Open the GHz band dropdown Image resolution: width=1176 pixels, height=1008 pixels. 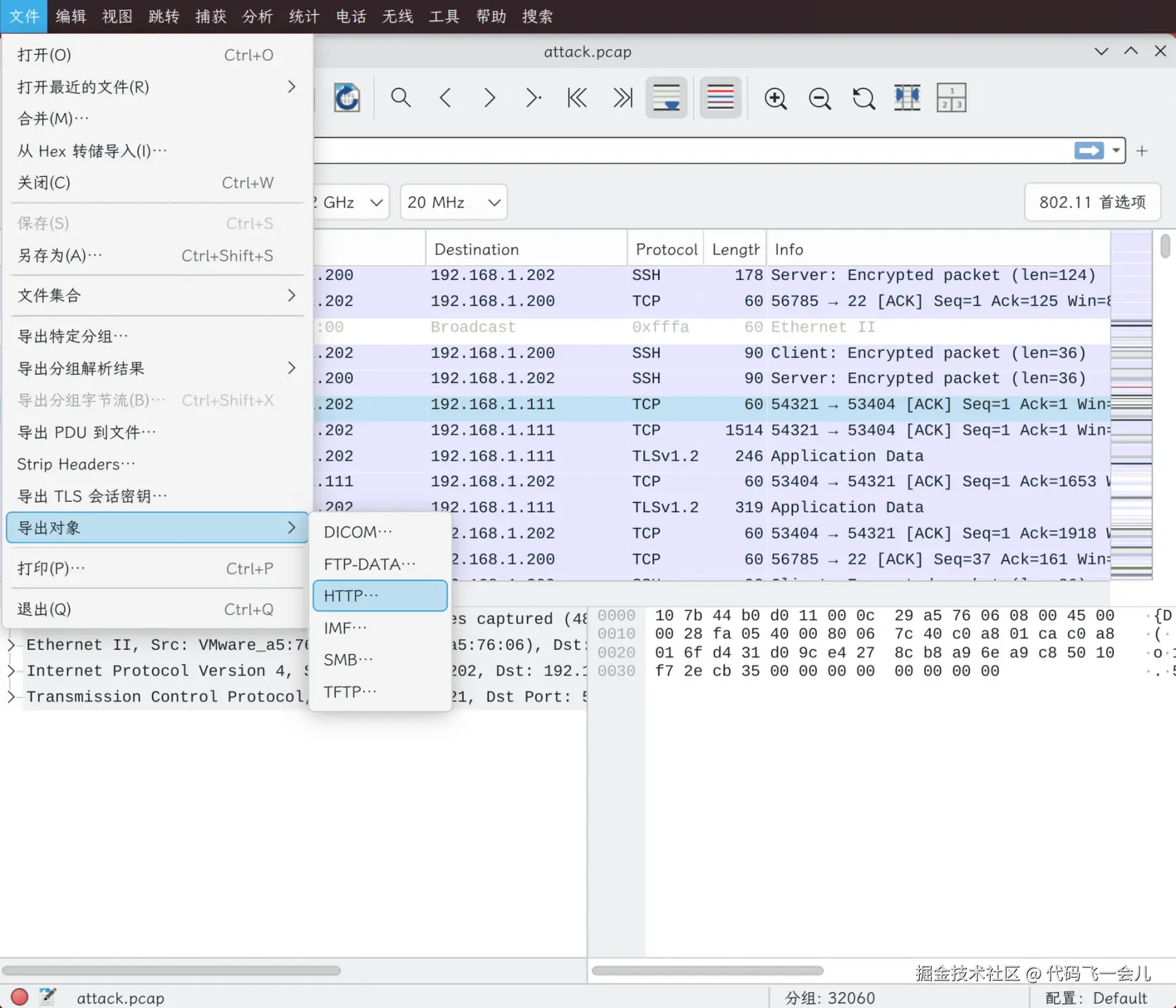(351, 202)
